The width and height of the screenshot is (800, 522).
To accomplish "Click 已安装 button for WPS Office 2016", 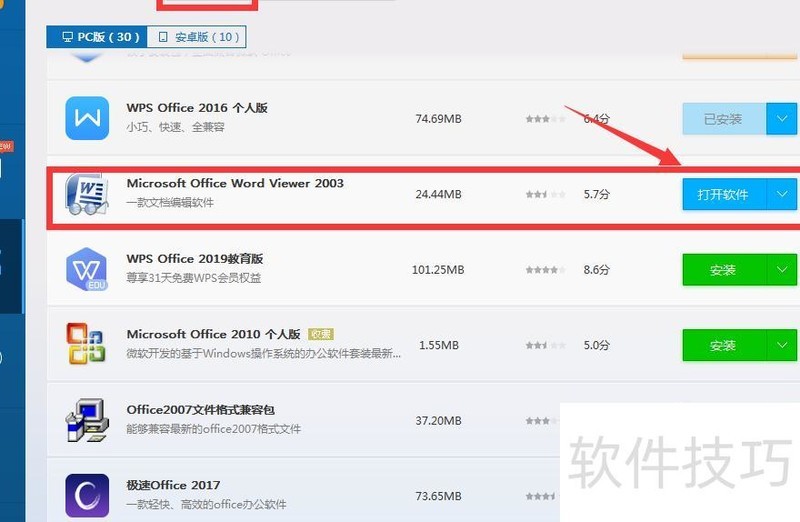I will click(x=724, y=119).
